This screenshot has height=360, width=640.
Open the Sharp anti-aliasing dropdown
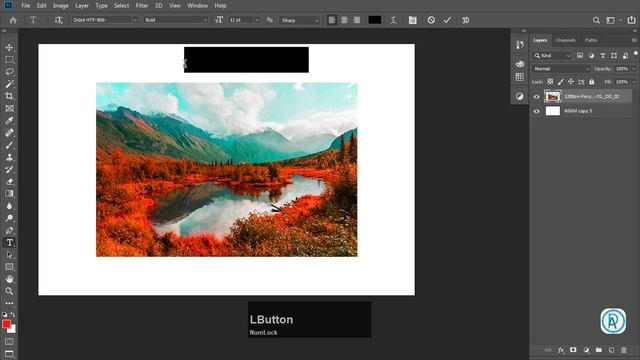click(300, 20)
